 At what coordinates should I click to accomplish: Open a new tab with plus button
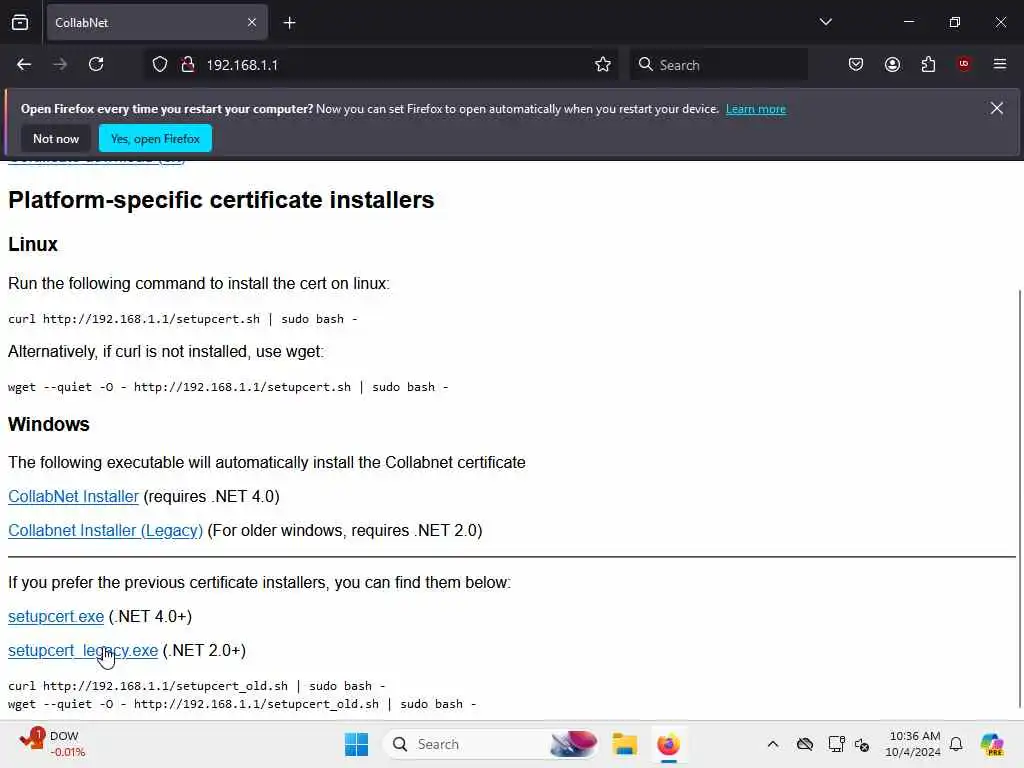point(289,23)
